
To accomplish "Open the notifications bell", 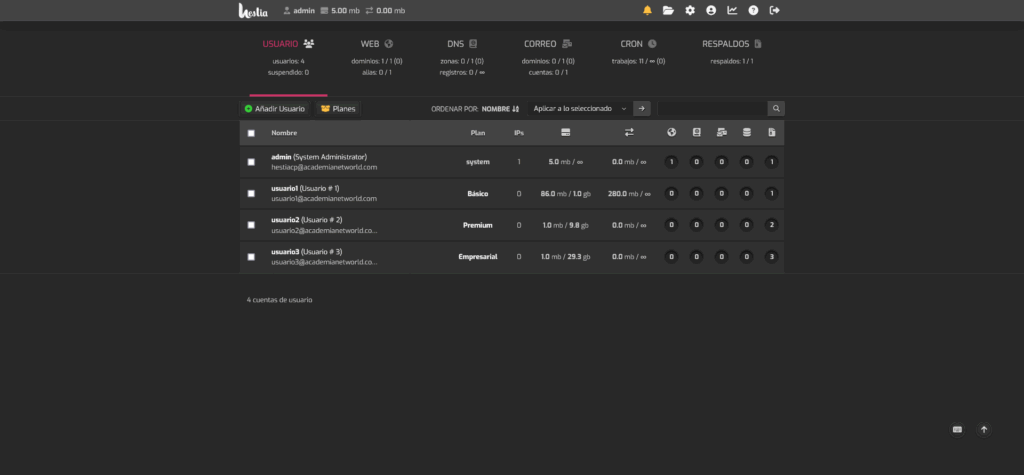I will pyautogui.click(x=647, y=10).
